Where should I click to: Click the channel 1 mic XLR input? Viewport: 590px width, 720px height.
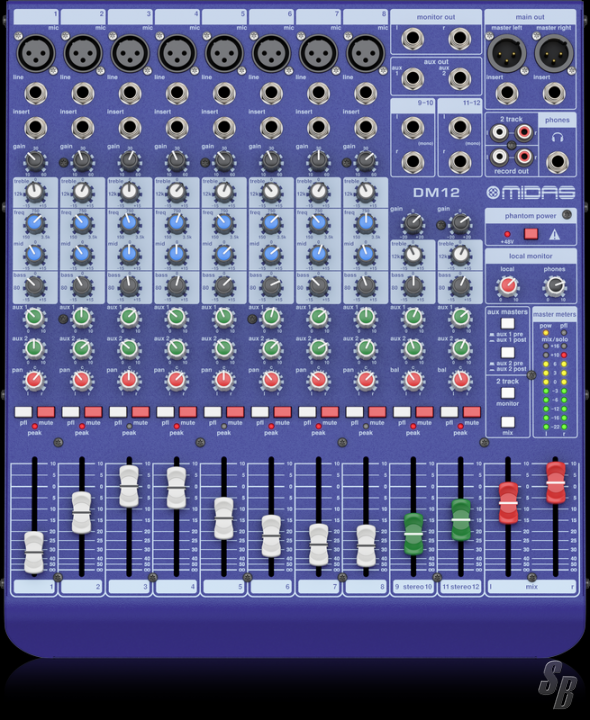click(36, 53)
